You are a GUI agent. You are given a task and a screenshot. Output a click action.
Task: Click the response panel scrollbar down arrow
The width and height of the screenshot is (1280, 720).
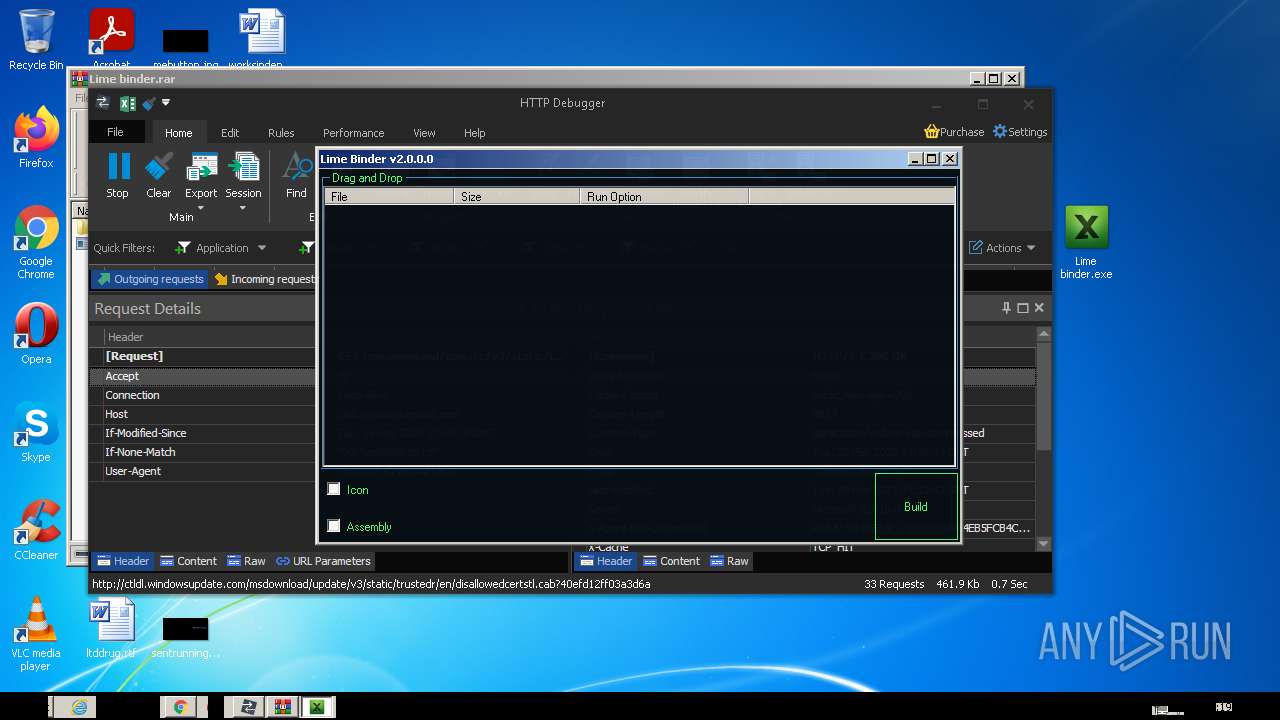coord(1043,544)
